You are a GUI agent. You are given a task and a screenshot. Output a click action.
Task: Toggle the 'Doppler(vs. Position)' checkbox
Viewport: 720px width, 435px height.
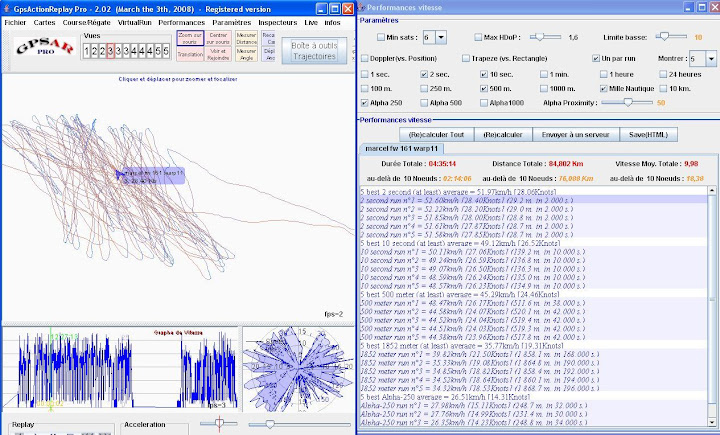coord(364,60)
